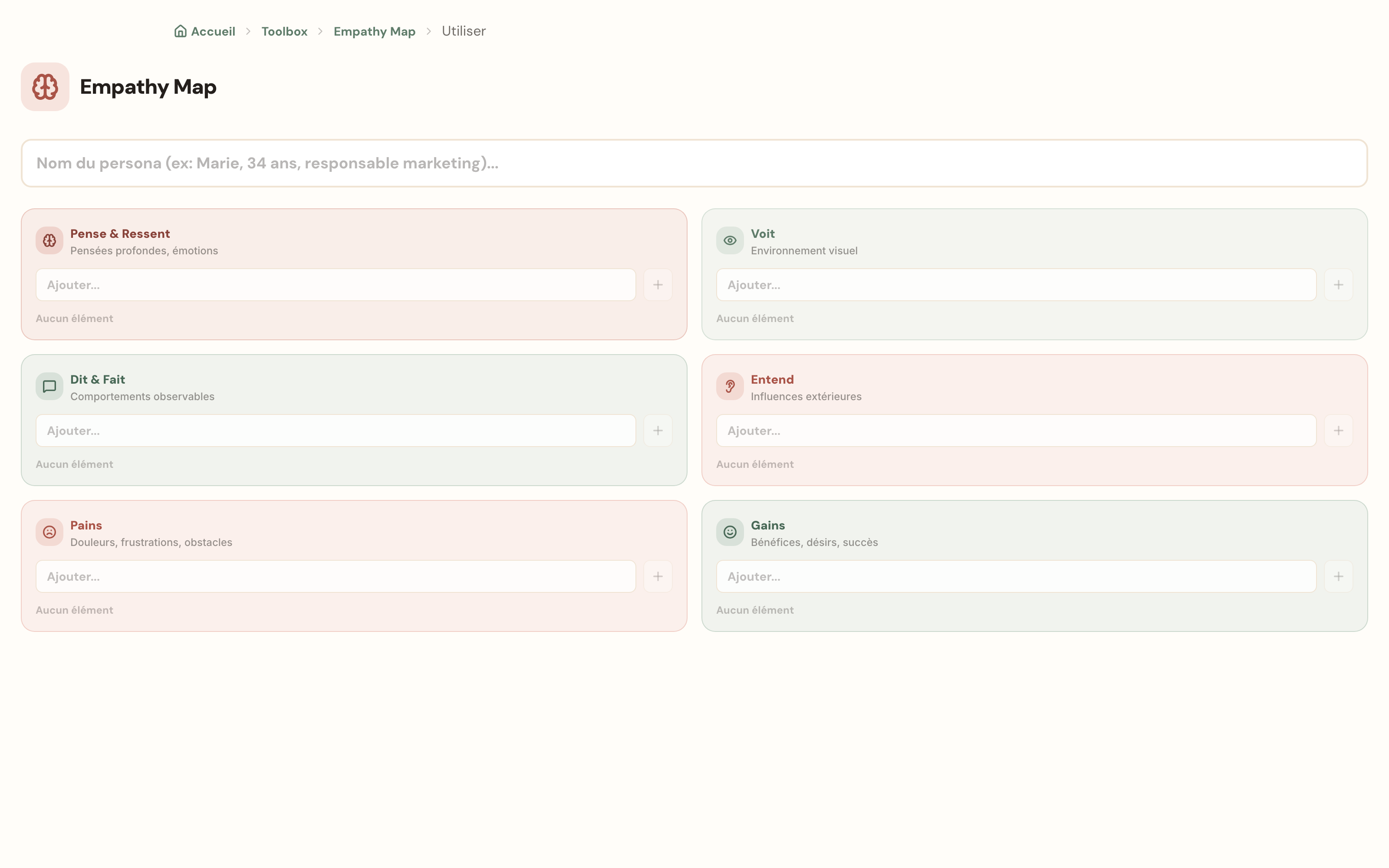Open the Toolbox breadcrumb link

pyautogui.click(x=284, y=31)
